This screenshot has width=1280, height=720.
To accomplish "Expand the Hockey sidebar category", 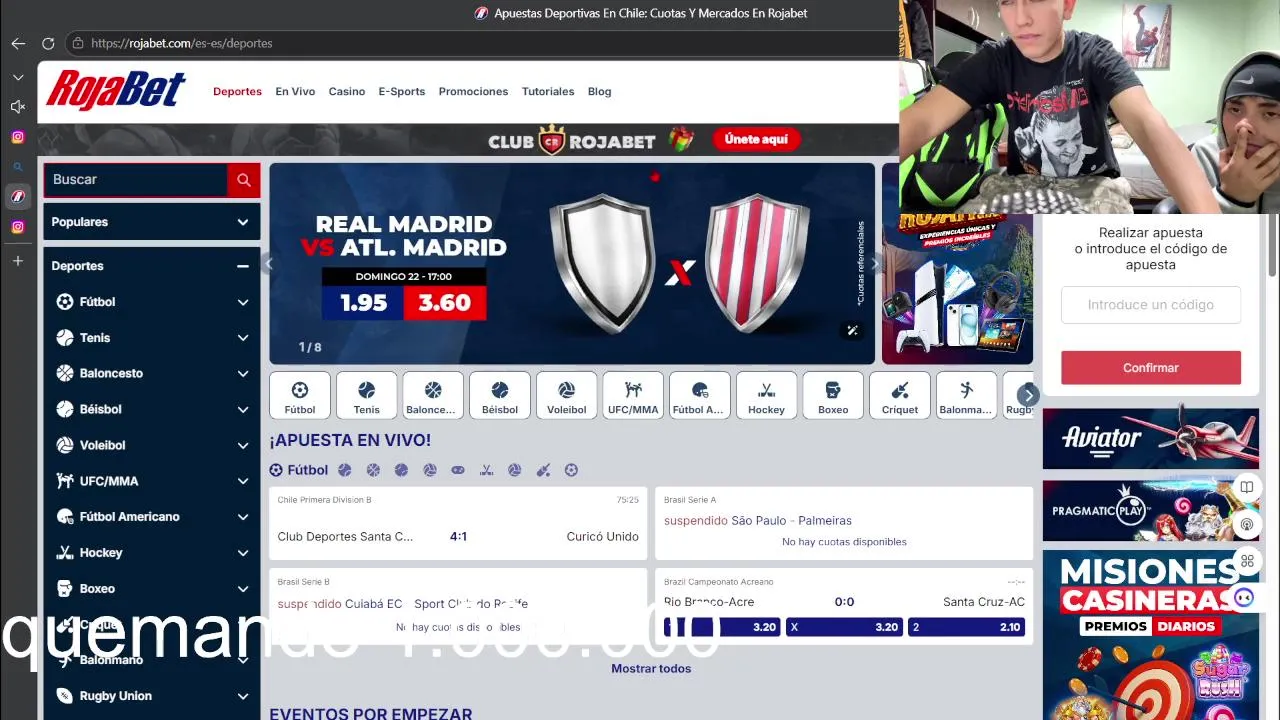I will pos(242,553).
